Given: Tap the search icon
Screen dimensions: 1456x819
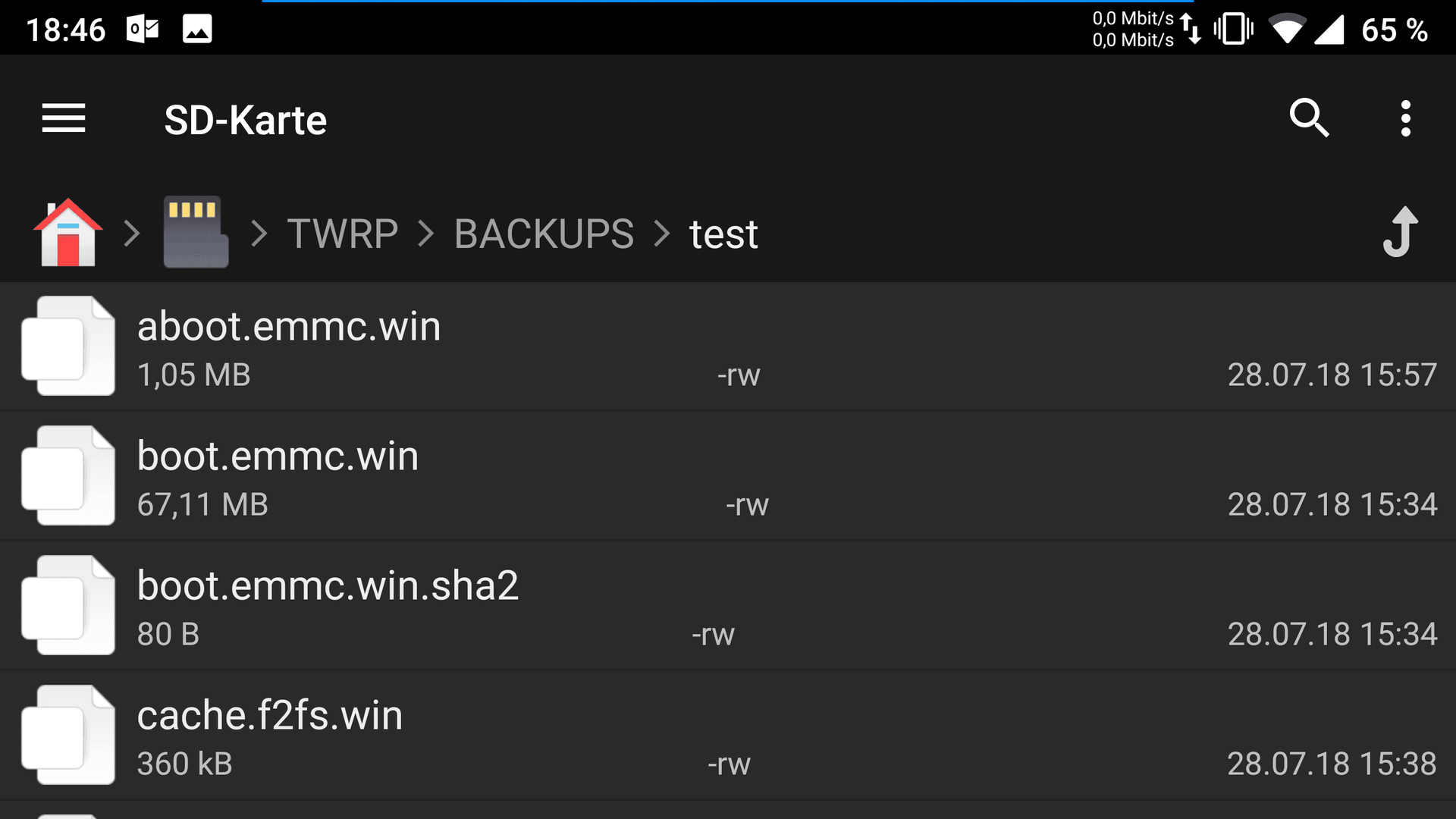Looking at the screenshot, I should click(x=1312, y=118).
